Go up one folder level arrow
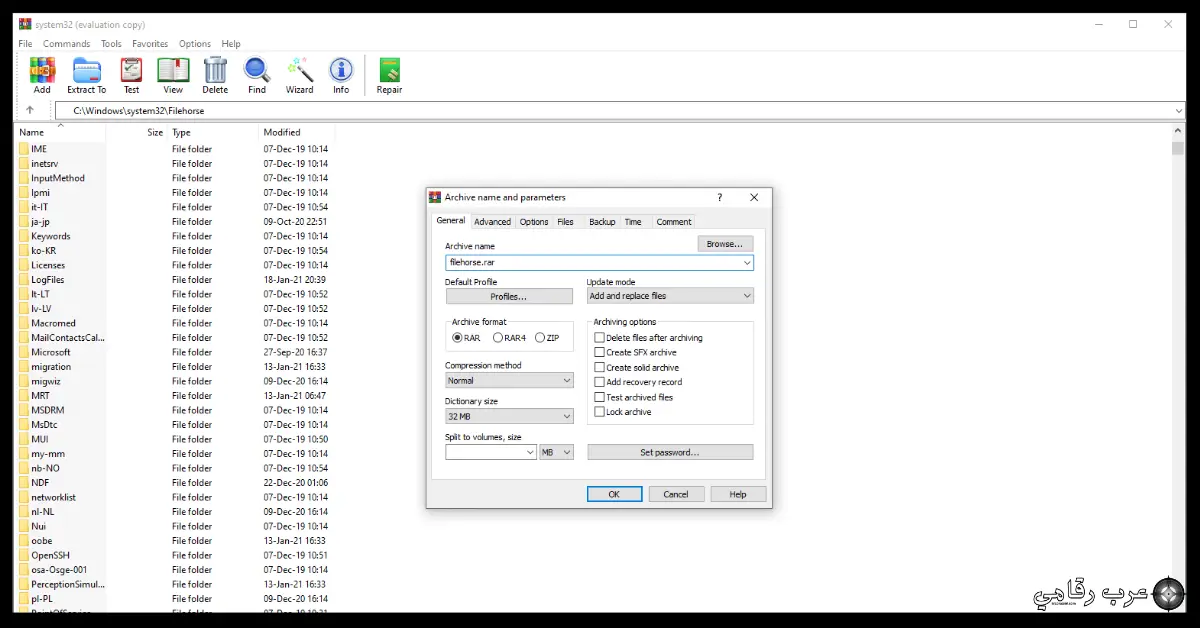The image size is (1200, 628). point(30,110)
